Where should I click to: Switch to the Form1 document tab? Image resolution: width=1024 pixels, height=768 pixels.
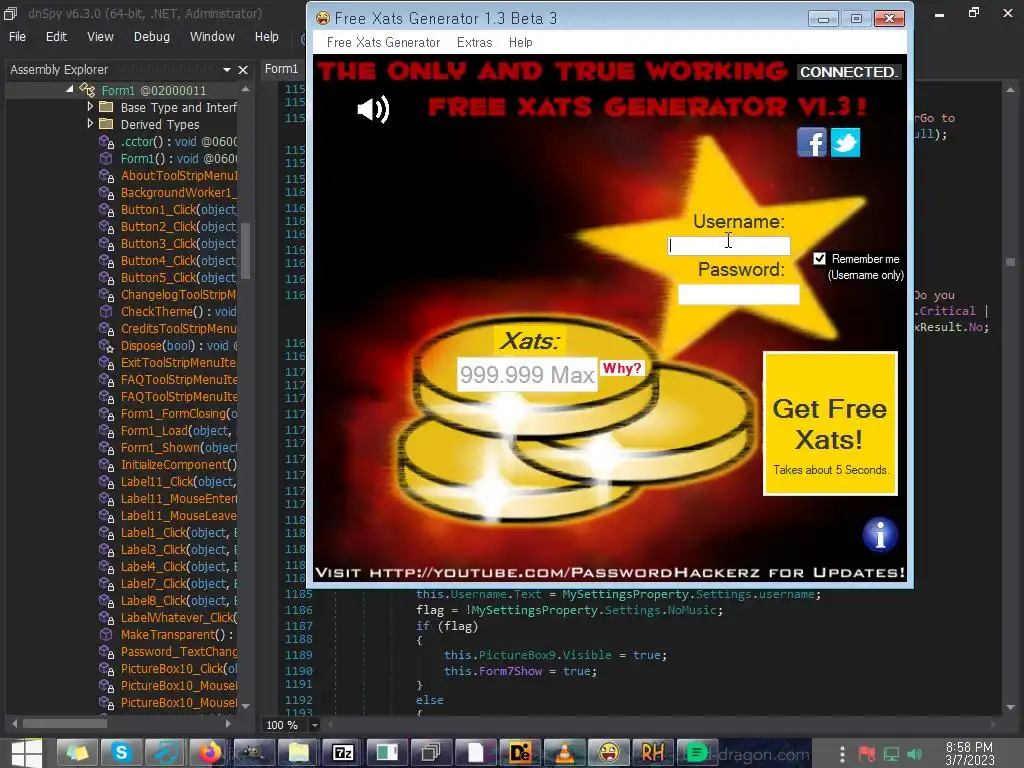coord(281,69)
